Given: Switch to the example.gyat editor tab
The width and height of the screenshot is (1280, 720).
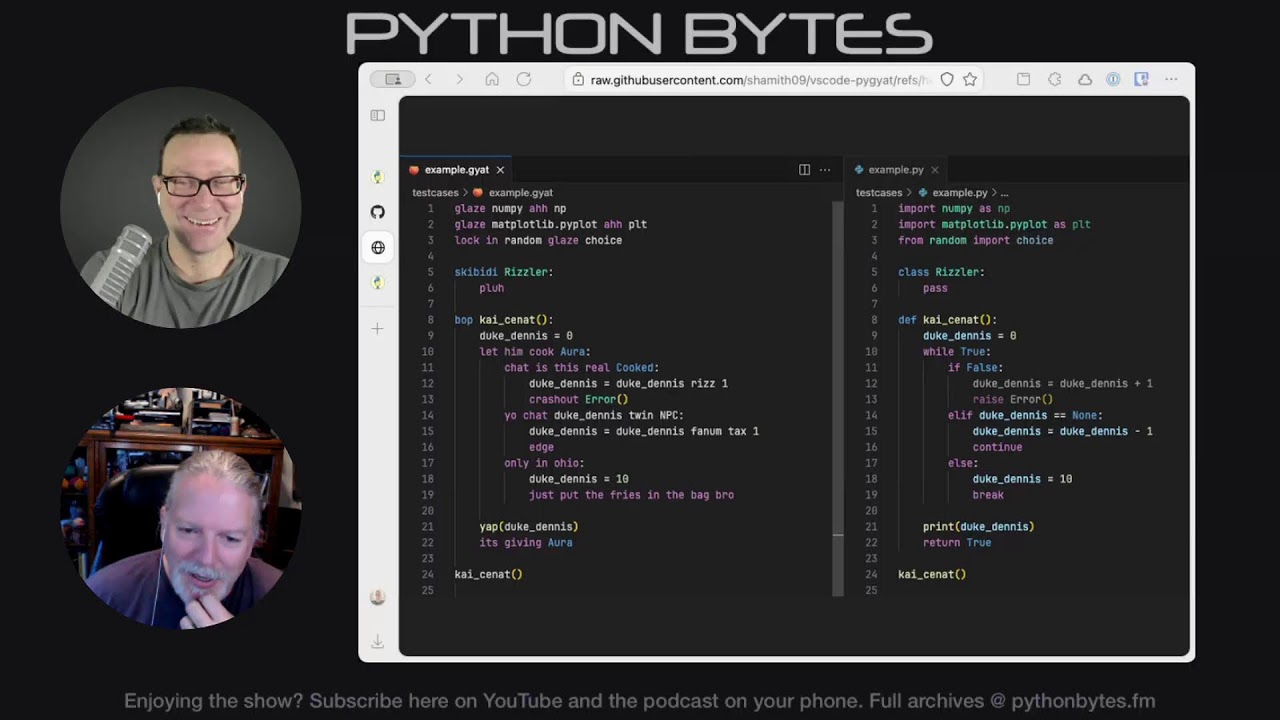Looking at the screenshot, I should click(x=456, y=170).
